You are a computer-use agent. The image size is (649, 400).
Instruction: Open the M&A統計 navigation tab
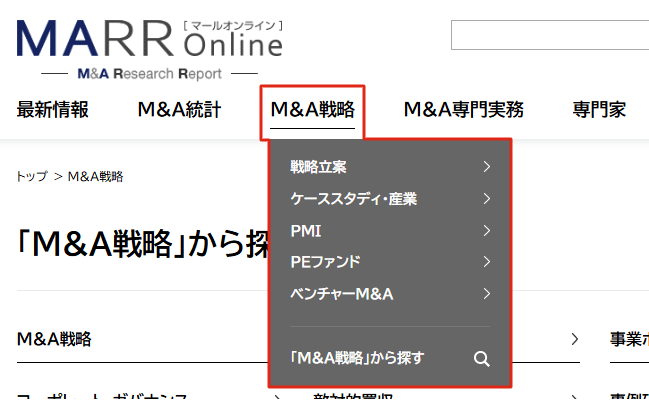point(179,110)
